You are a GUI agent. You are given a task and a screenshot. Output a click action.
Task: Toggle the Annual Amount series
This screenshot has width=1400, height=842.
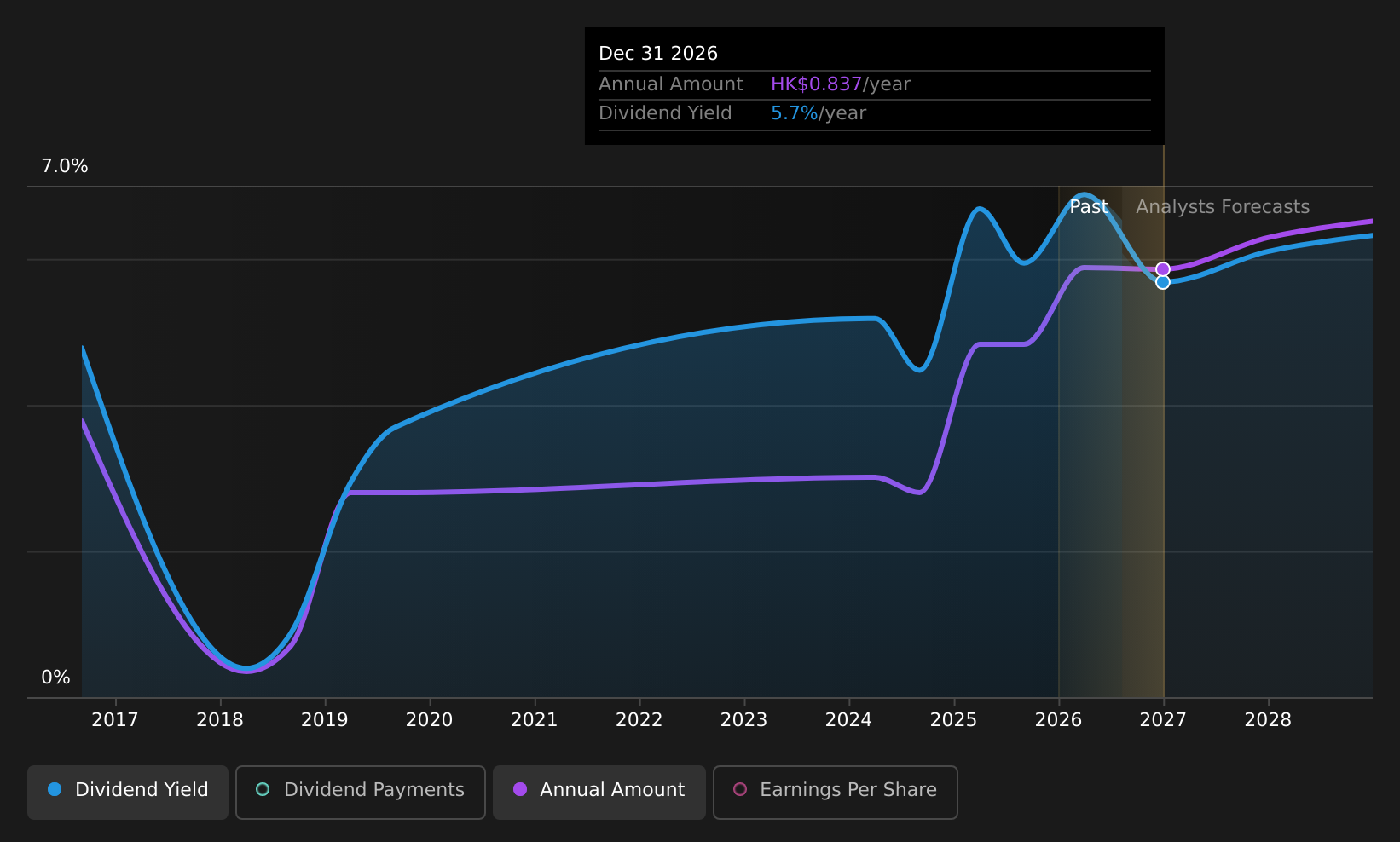tap(599, 792)
